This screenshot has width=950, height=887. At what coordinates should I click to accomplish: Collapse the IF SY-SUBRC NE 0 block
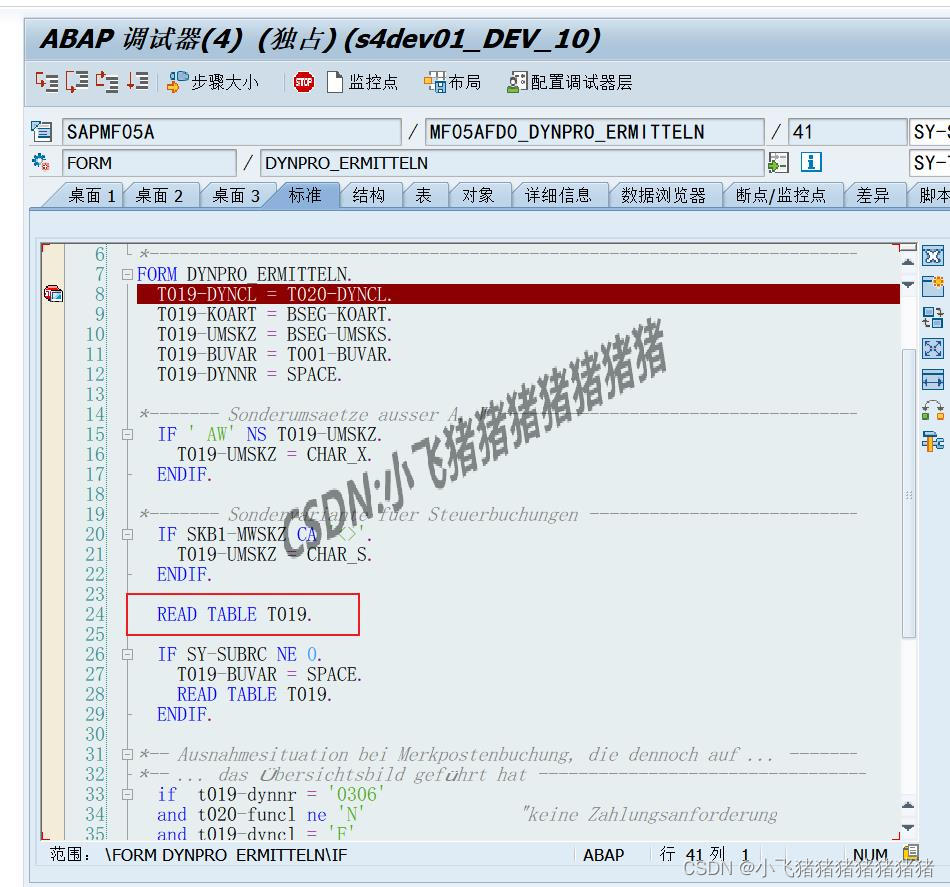tap(127, 654)
